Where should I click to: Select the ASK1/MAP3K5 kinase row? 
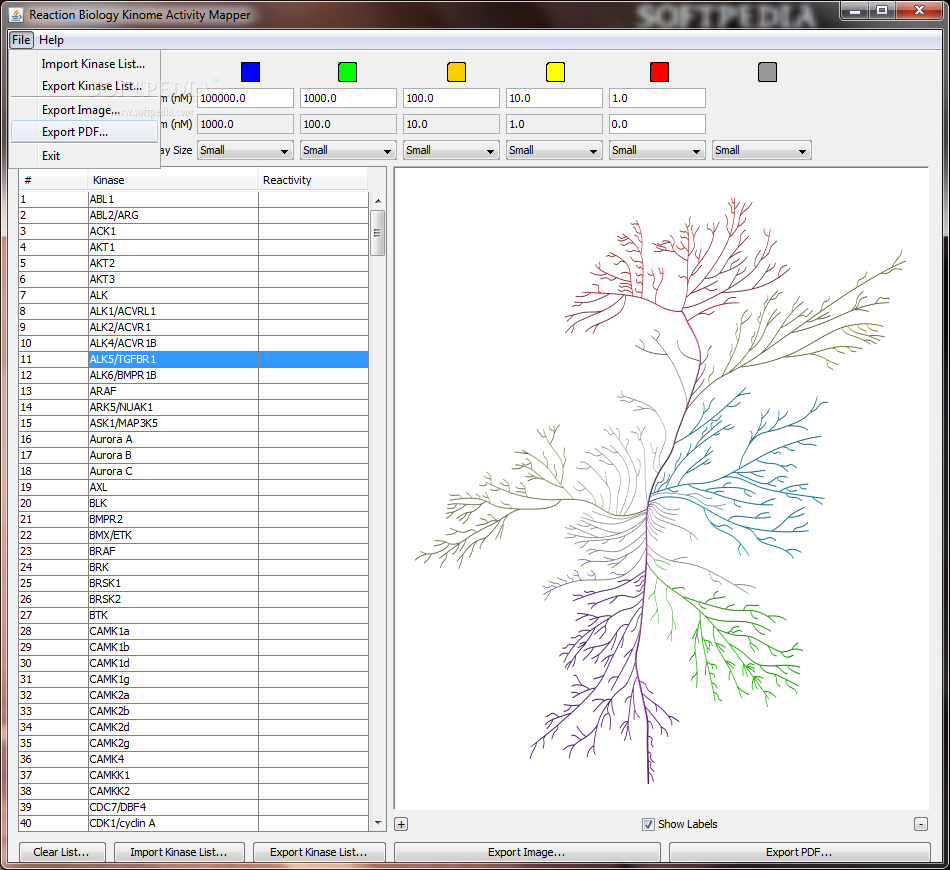[x=193, y=423]
